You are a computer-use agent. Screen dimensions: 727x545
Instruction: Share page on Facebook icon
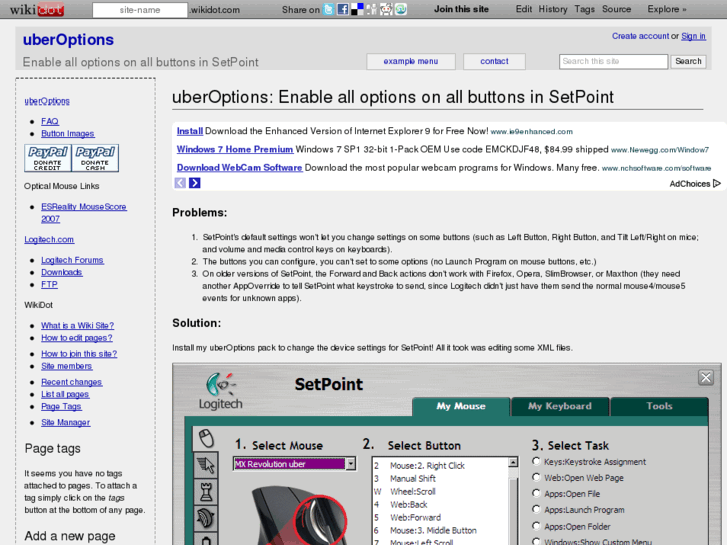pyautogui.click(x=343, y=9)
